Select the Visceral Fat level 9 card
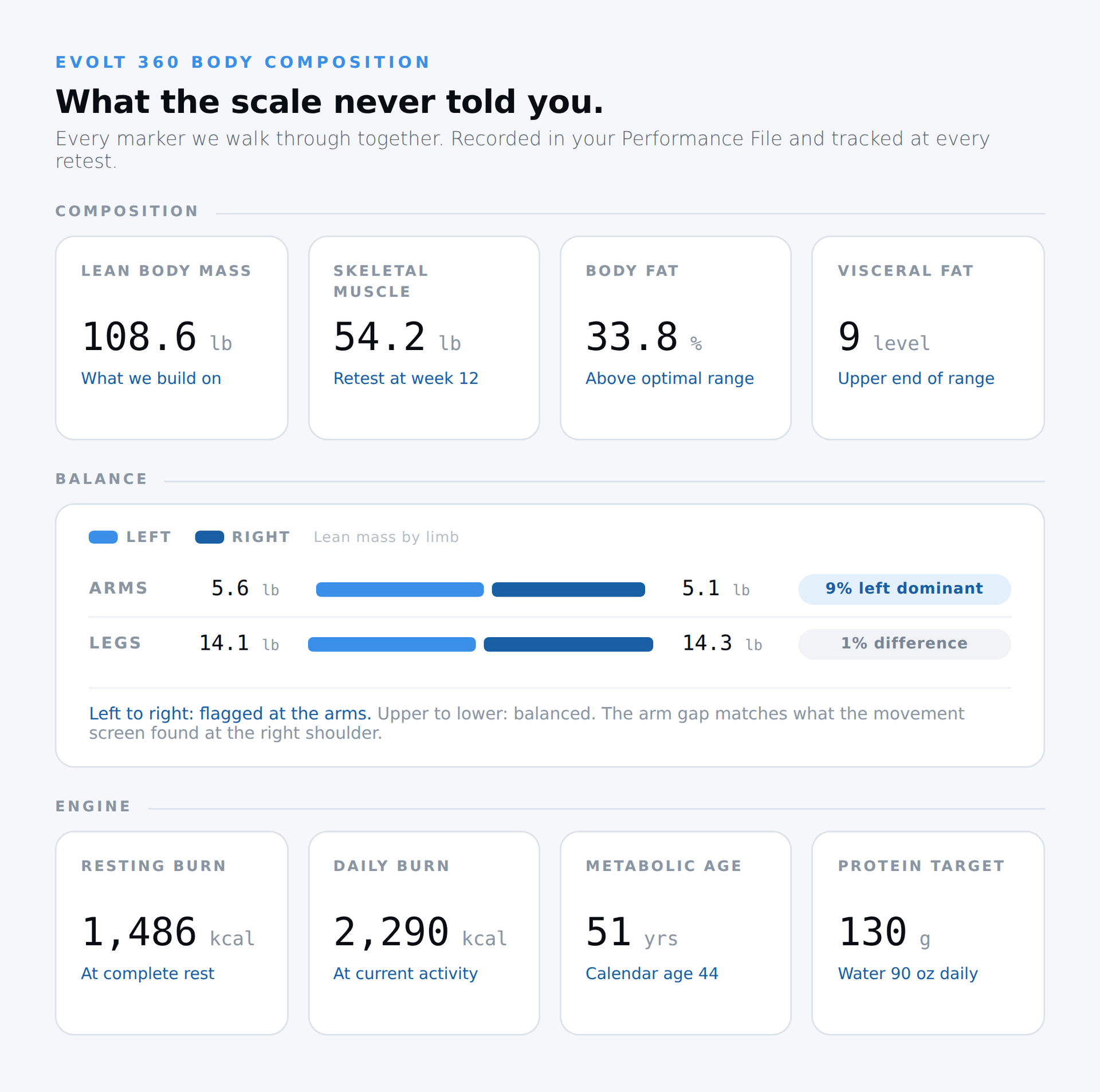Image resolution: width=1100 pixels, height=1092 pixels. [x=928, y=338]
